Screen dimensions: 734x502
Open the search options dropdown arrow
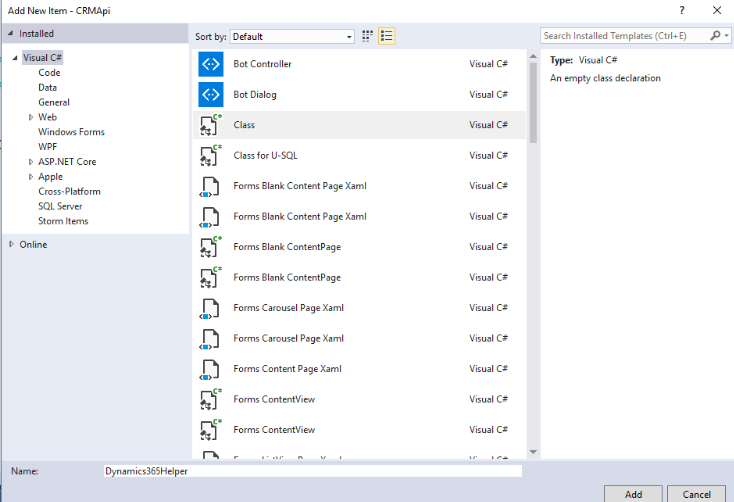[x=726, y=36]
